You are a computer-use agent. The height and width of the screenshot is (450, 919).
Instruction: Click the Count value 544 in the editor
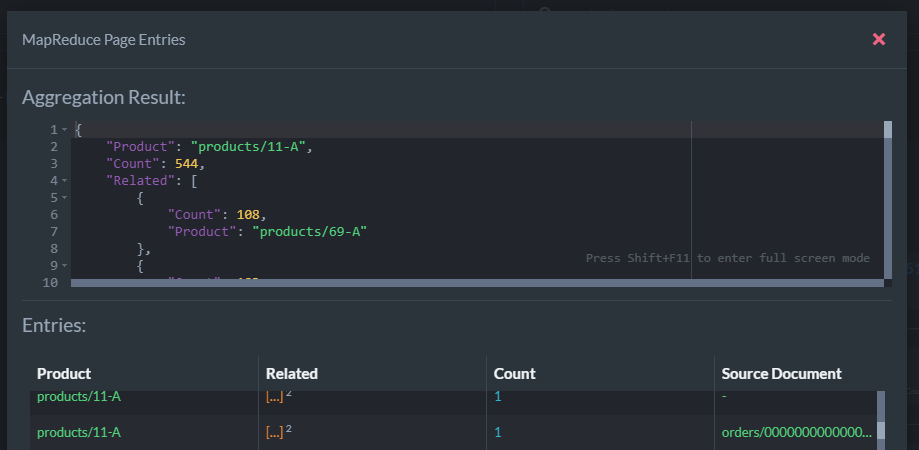[x=186, y=163]
